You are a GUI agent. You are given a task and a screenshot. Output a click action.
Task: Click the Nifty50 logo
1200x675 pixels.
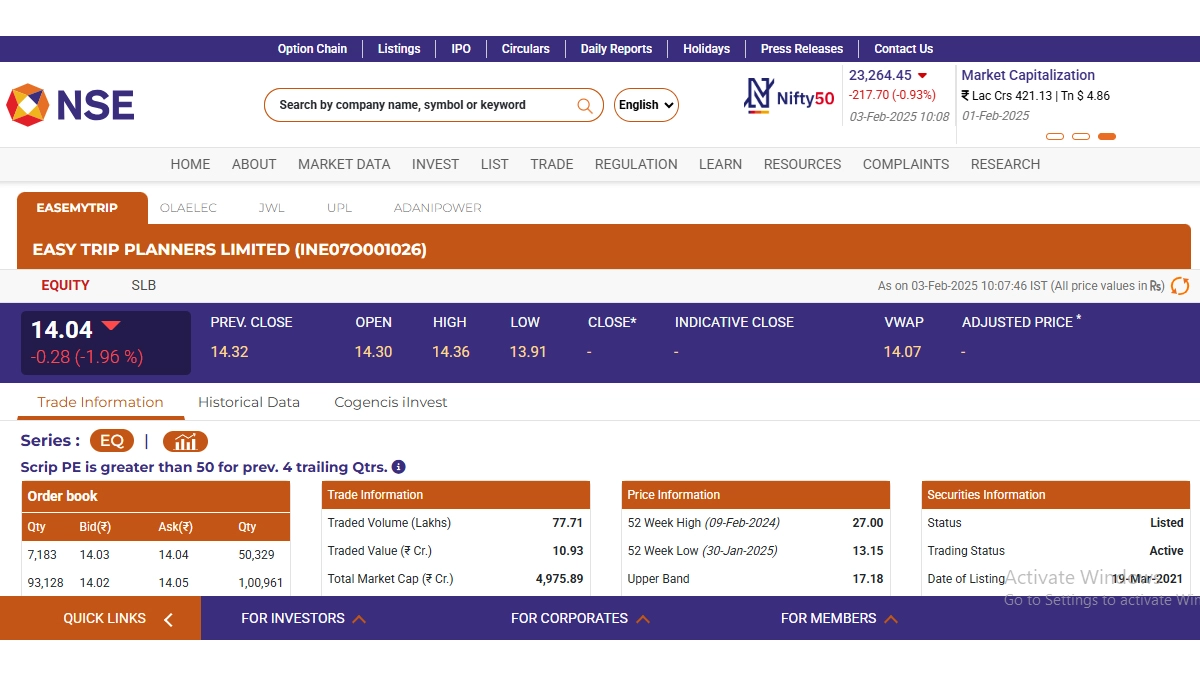[x=789, y=97]
